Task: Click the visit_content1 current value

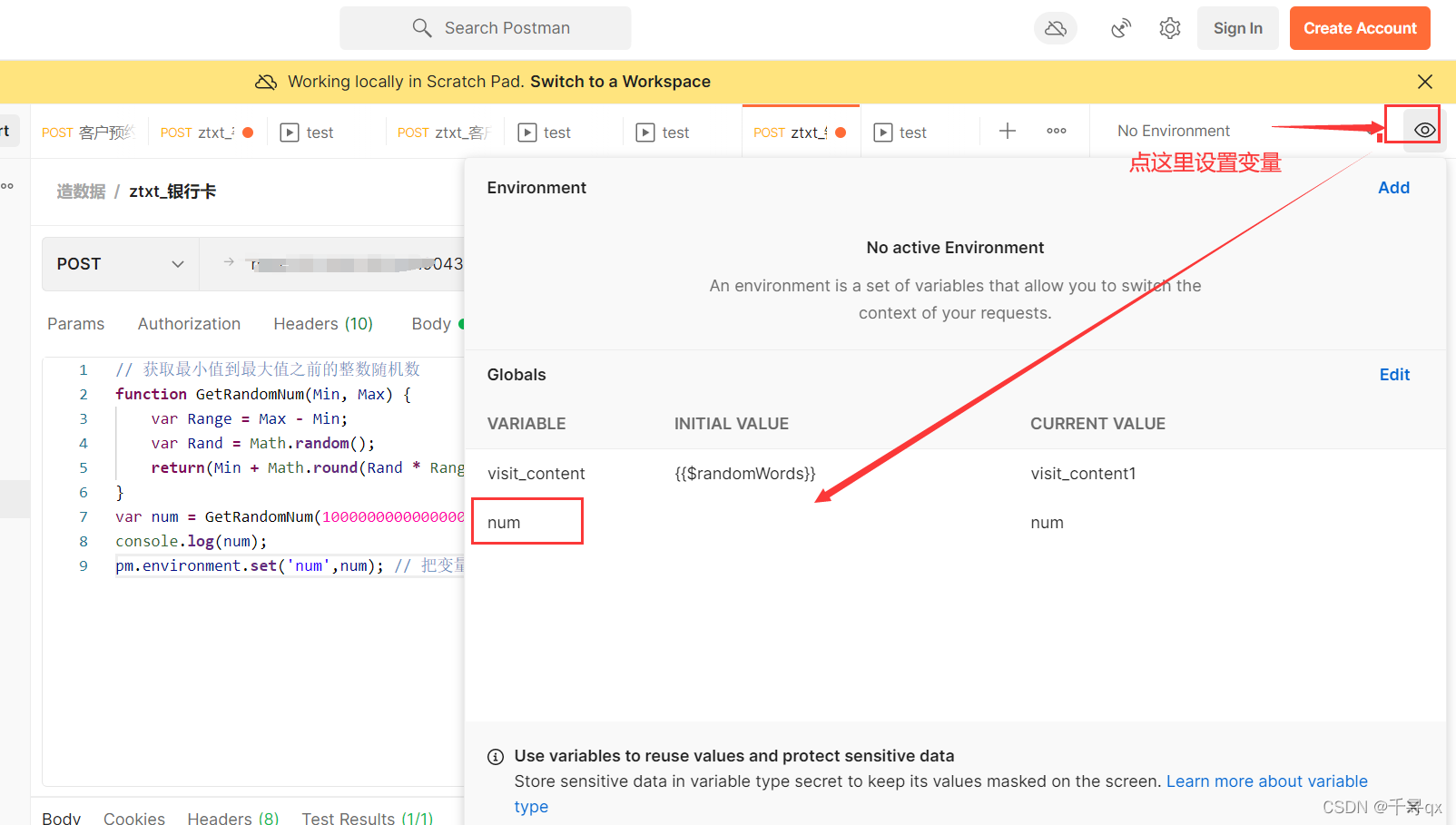Action: (x=1083, y=474)
